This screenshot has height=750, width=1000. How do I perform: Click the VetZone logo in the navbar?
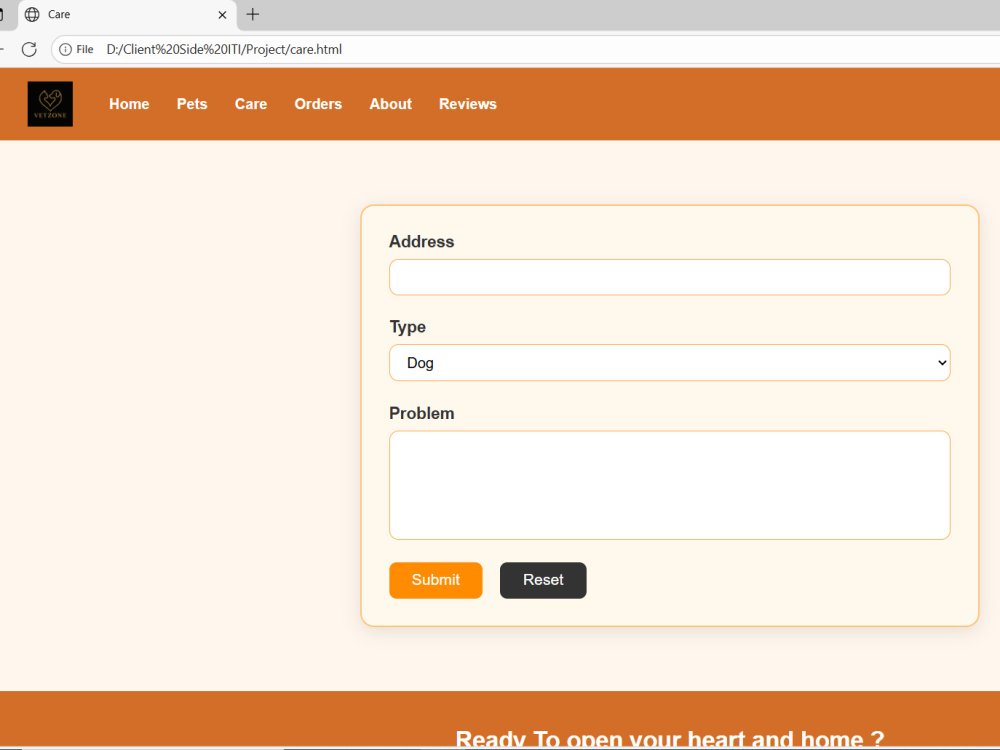click(50, 104)
